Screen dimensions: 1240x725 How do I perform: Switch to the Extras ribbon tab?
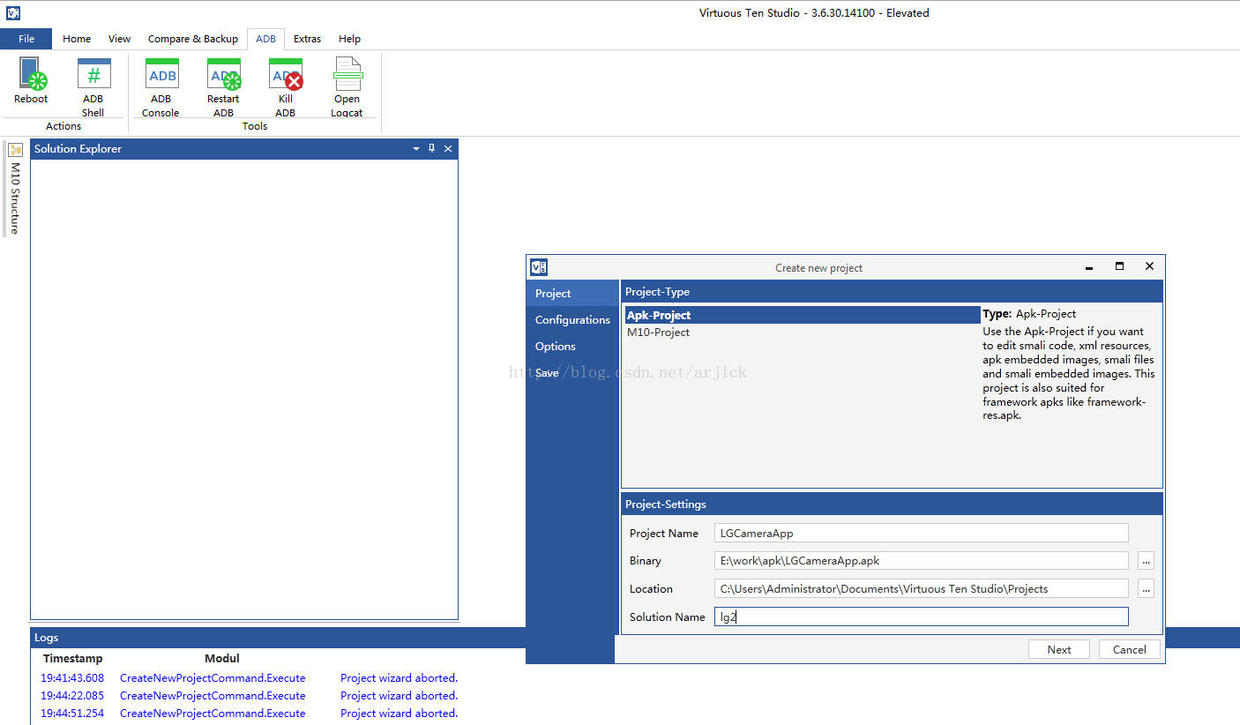click(x=307, y=39)
